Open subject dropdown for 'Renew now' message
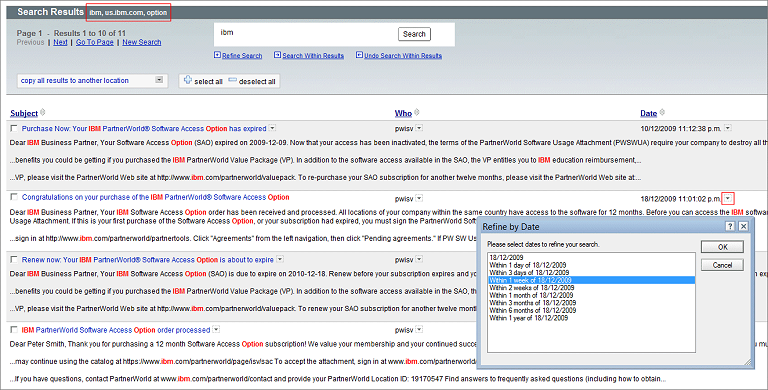This screenshot has height=390, width=768. click(280, 259)
